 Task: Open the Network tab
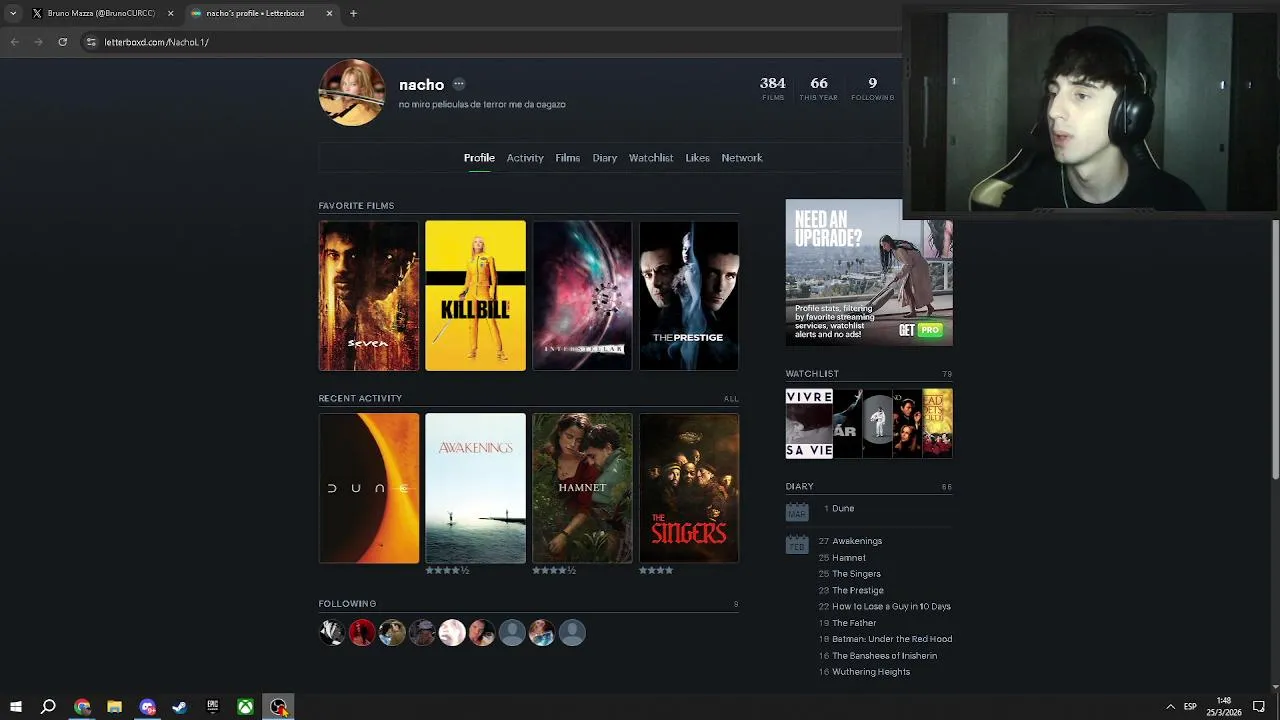tap(742, 158)
